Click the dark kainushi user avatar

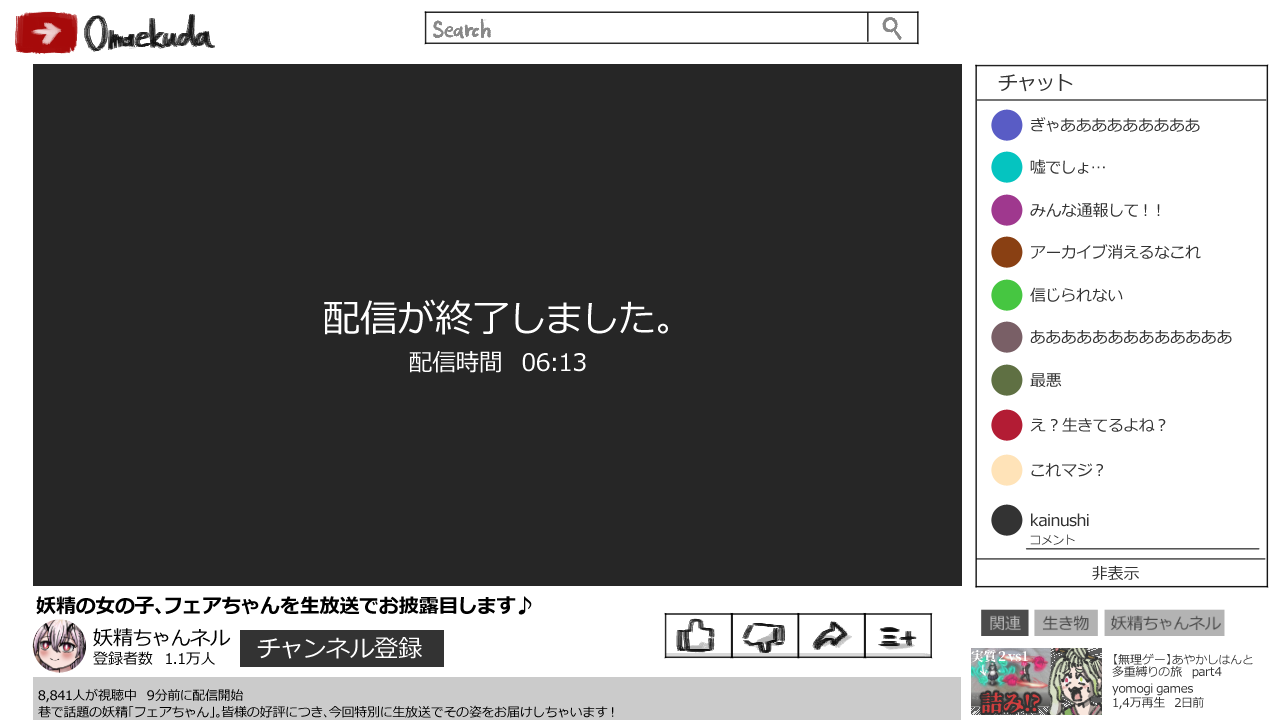pyautogui.click(x=1007, y=520)
